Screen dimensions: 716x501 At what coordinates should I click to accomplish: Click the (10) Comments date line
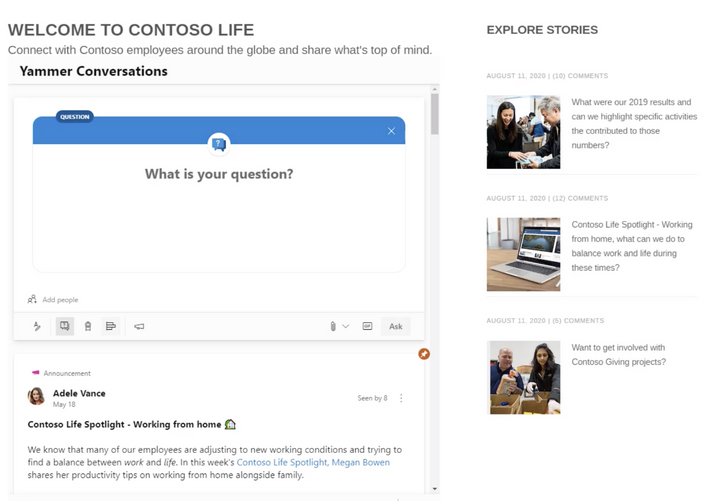tap(547, 76)
